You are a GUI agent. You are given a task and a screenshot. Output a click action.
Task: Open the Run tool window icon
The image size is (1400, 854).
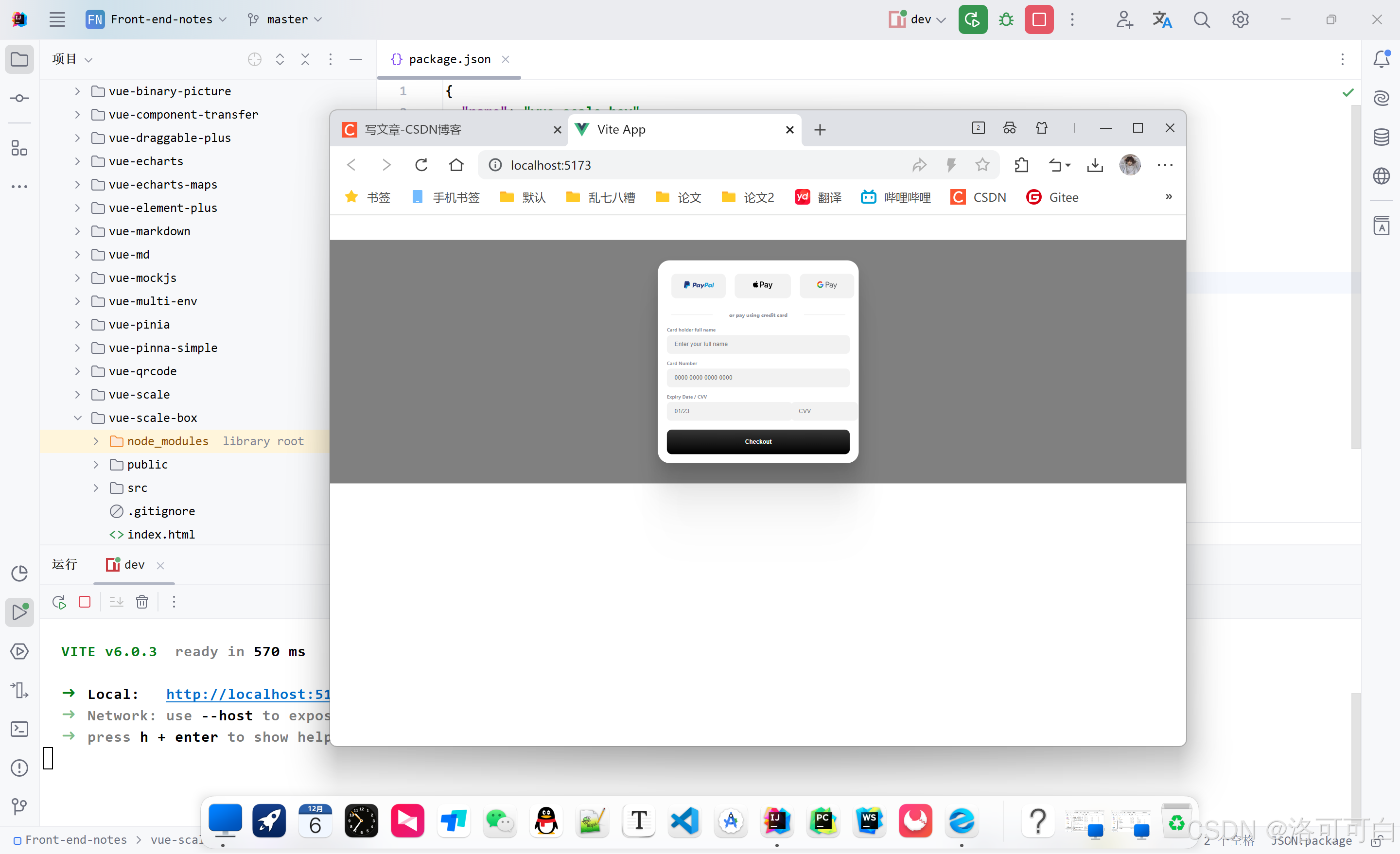pyautogui.click(x=19, y=612)
